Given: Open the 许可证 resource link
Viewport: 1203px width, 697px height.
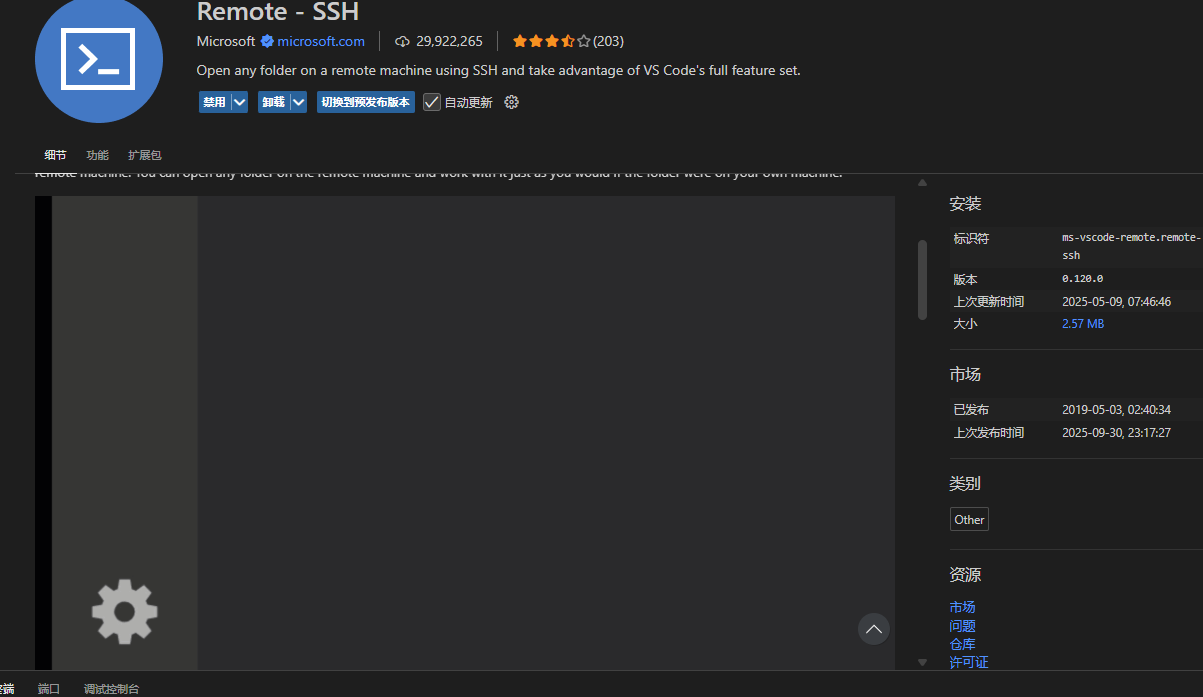Looking at the screenshot, I should [x=969, y=662].
